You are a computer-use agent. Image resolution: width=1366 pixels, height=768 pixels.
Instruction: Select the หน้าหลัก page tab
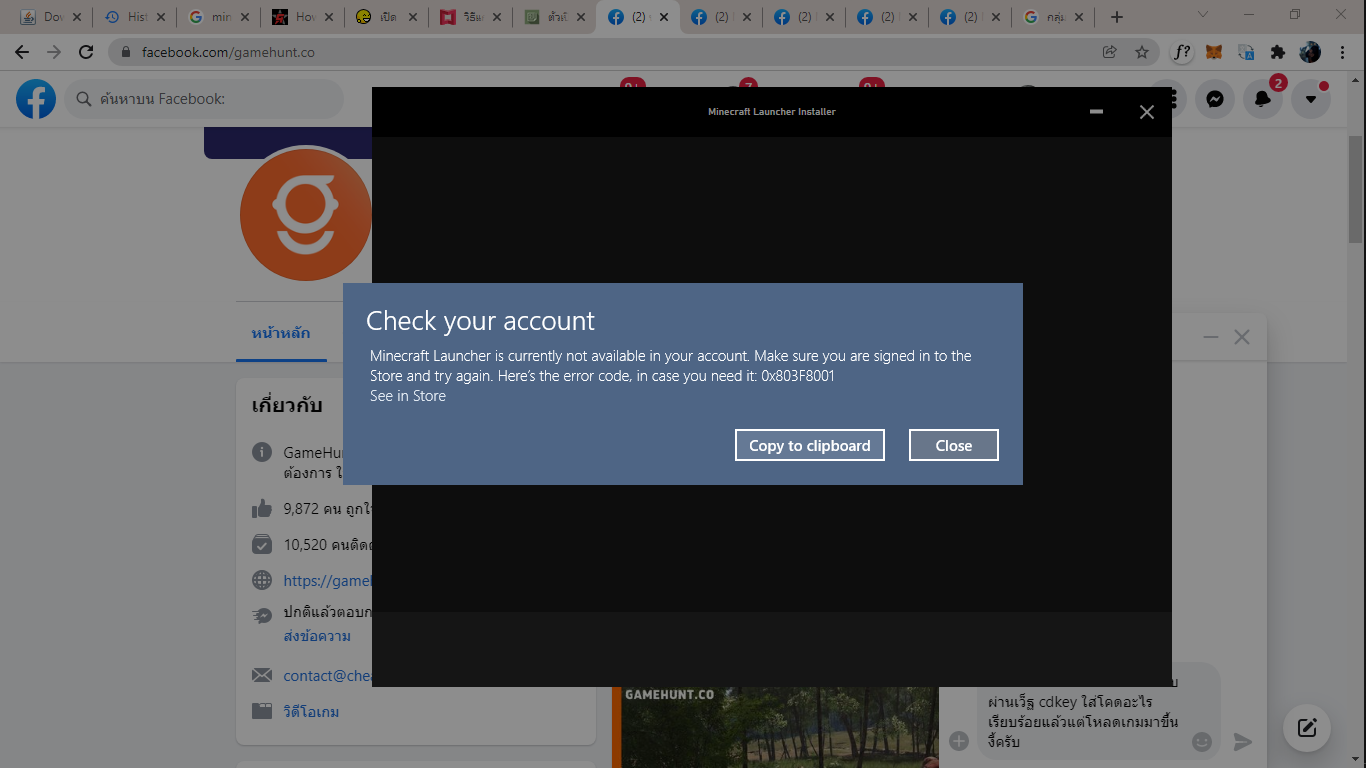(x=281, y=333)
